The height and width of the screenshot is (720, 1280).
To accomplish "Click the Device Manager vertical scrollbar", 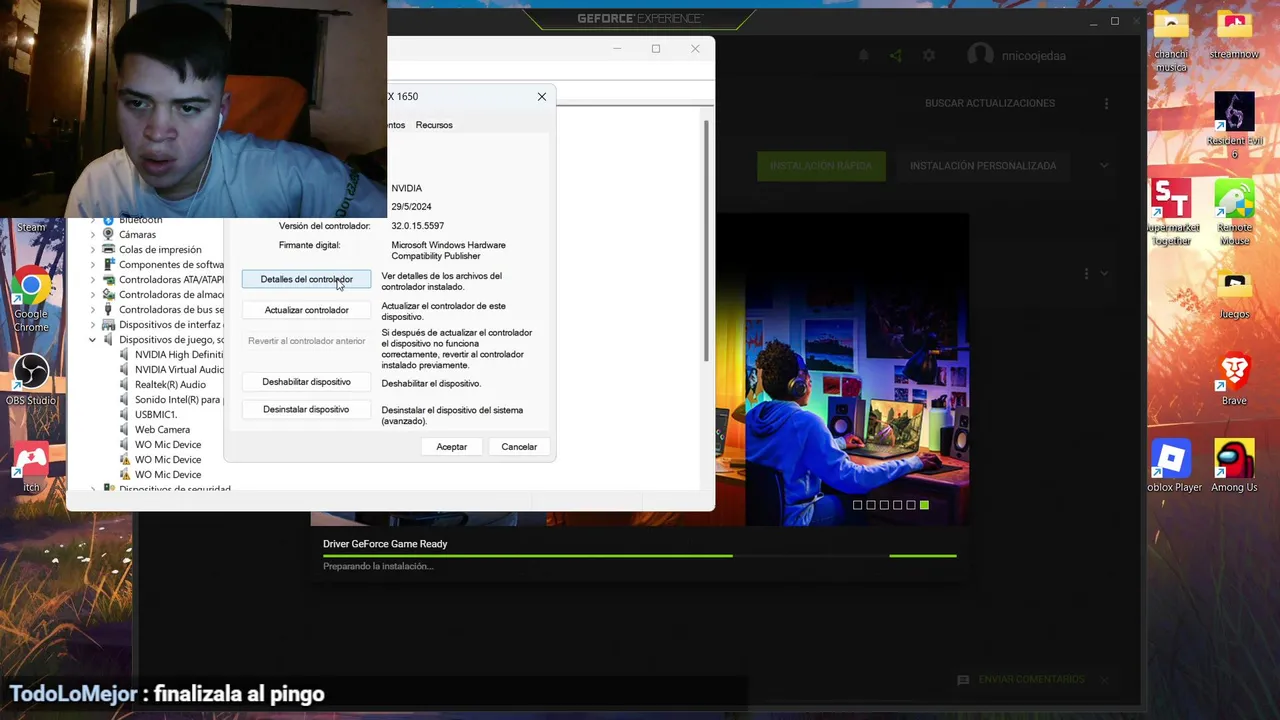I will click(706, 240).
